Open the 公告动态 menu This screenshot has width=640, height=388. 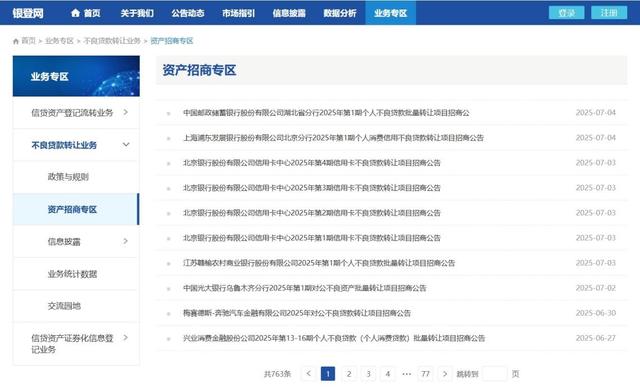click(188, 13)
